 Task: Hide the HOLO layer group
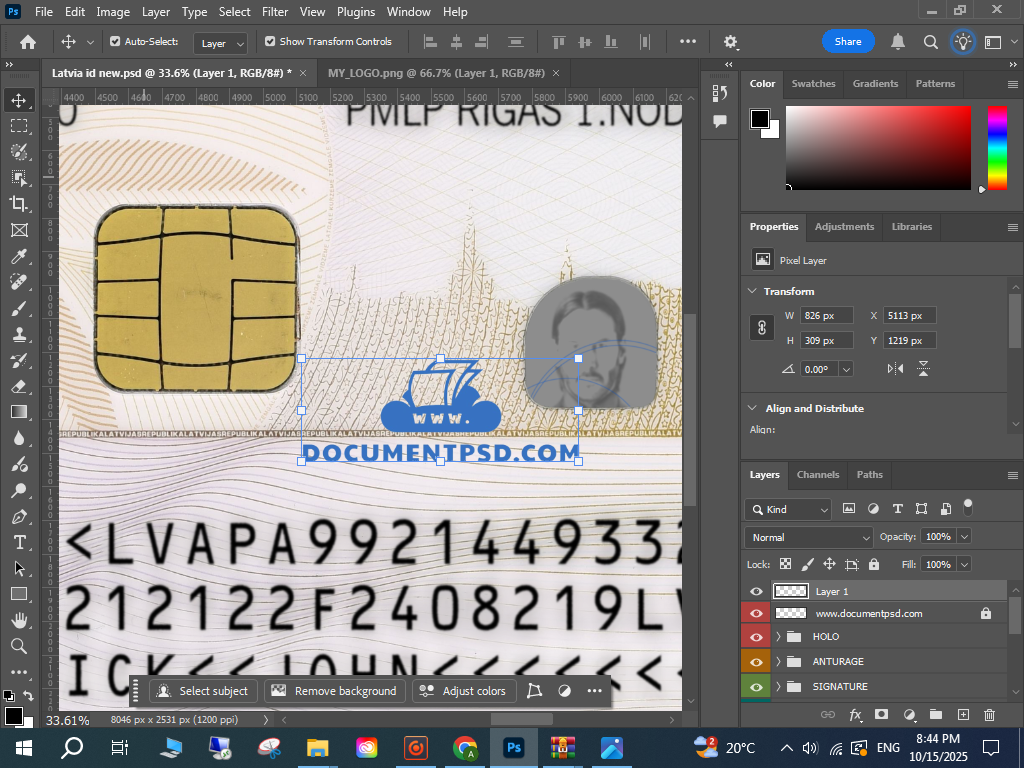pos(756,637)
